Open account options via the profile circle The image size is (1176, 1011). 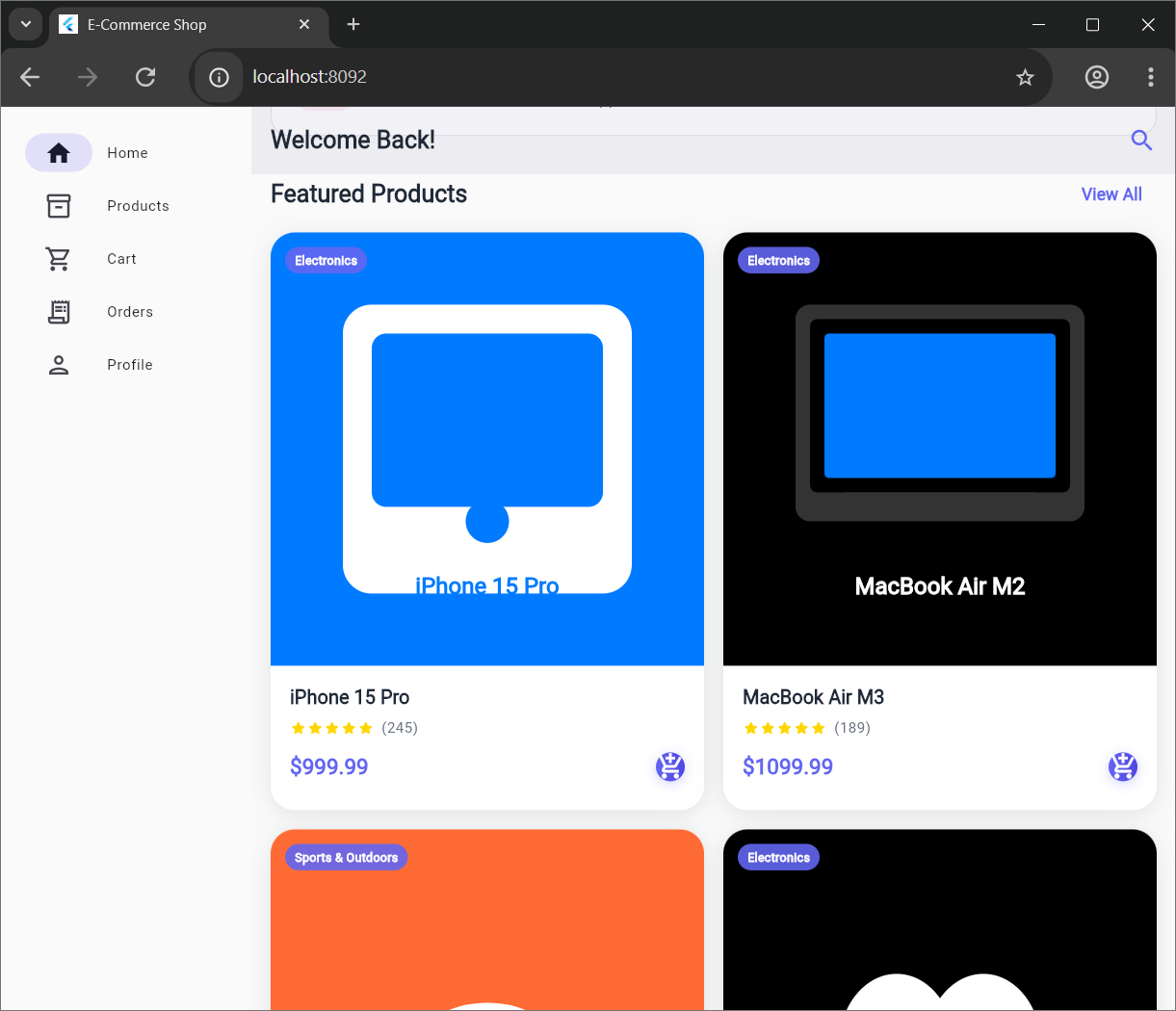tap(1096, 77)
